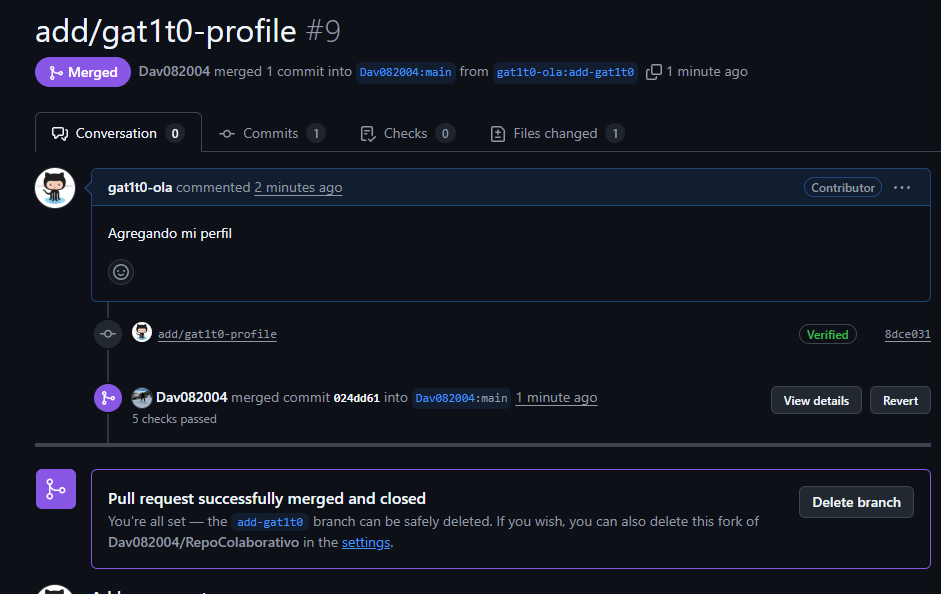The height and width of the screenshot is (594, 941).
Task: Click Dav082004 username in merge event
Action: (191, 397)
